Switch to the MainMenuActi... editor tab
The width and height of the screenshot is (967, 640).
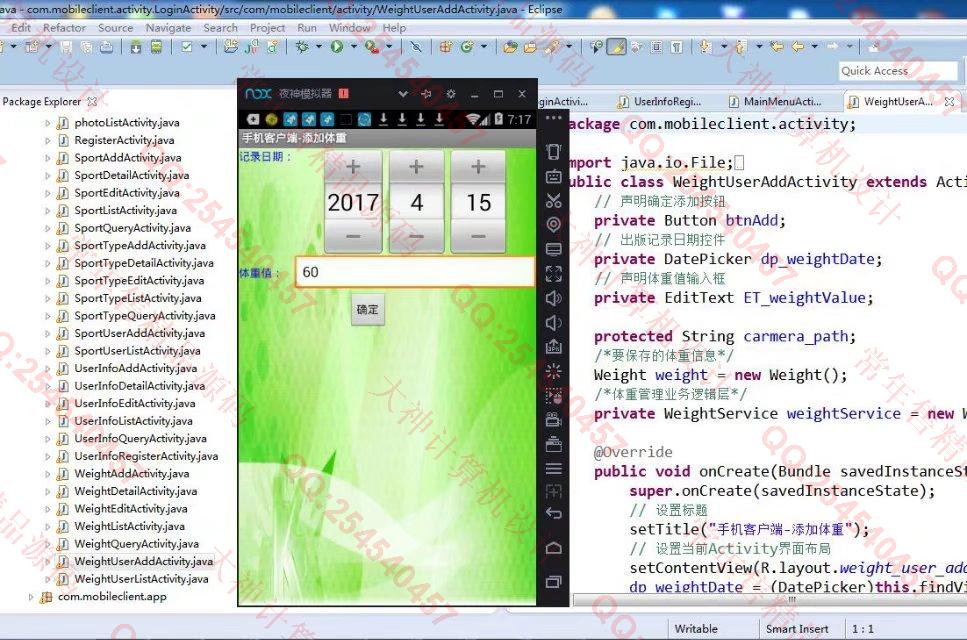(776, 102)
